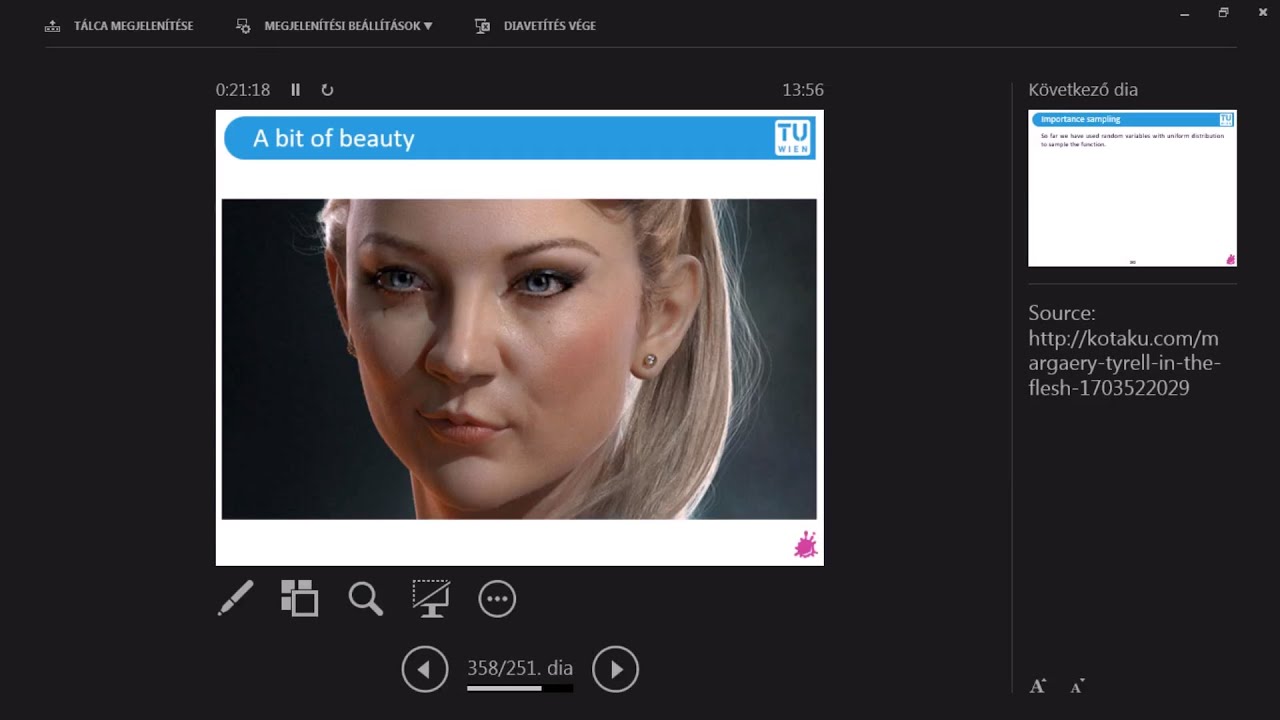
Task: Click the next slide preview thumbnail
Action: (x=1132, y=188)
